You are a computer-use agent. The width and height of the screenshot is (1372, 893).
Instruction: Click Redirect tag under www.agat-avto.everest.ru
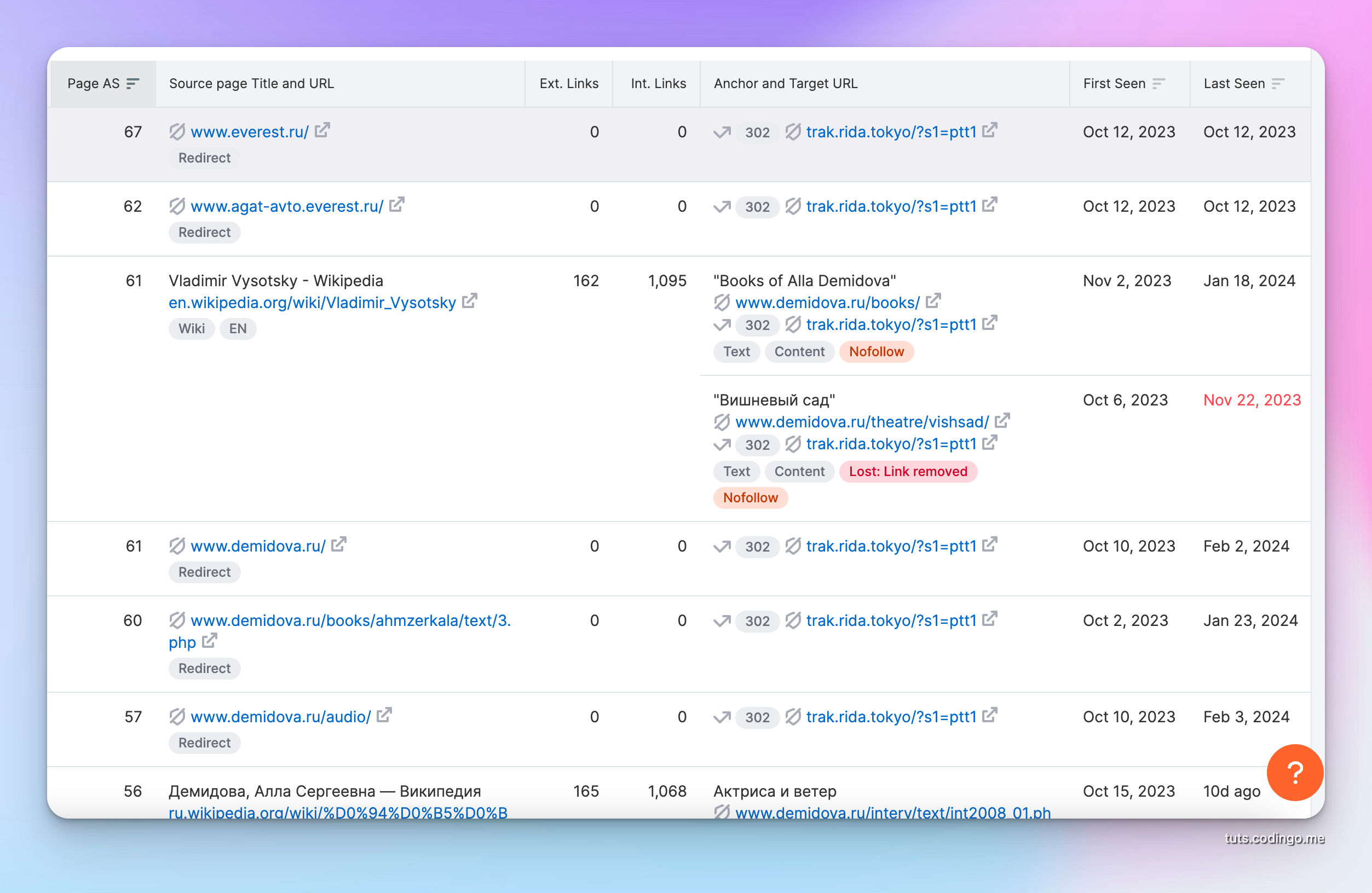point(205,232)
